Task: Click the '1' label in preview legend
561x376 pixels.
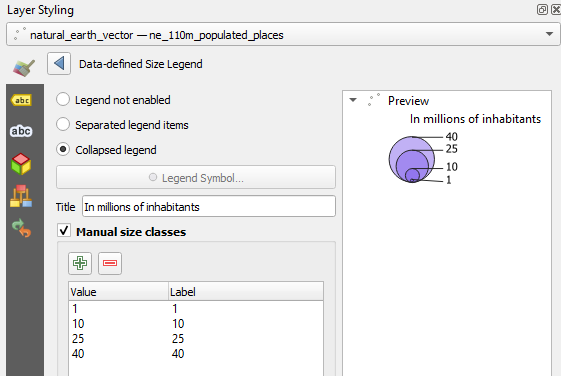Action: [449, 180]
